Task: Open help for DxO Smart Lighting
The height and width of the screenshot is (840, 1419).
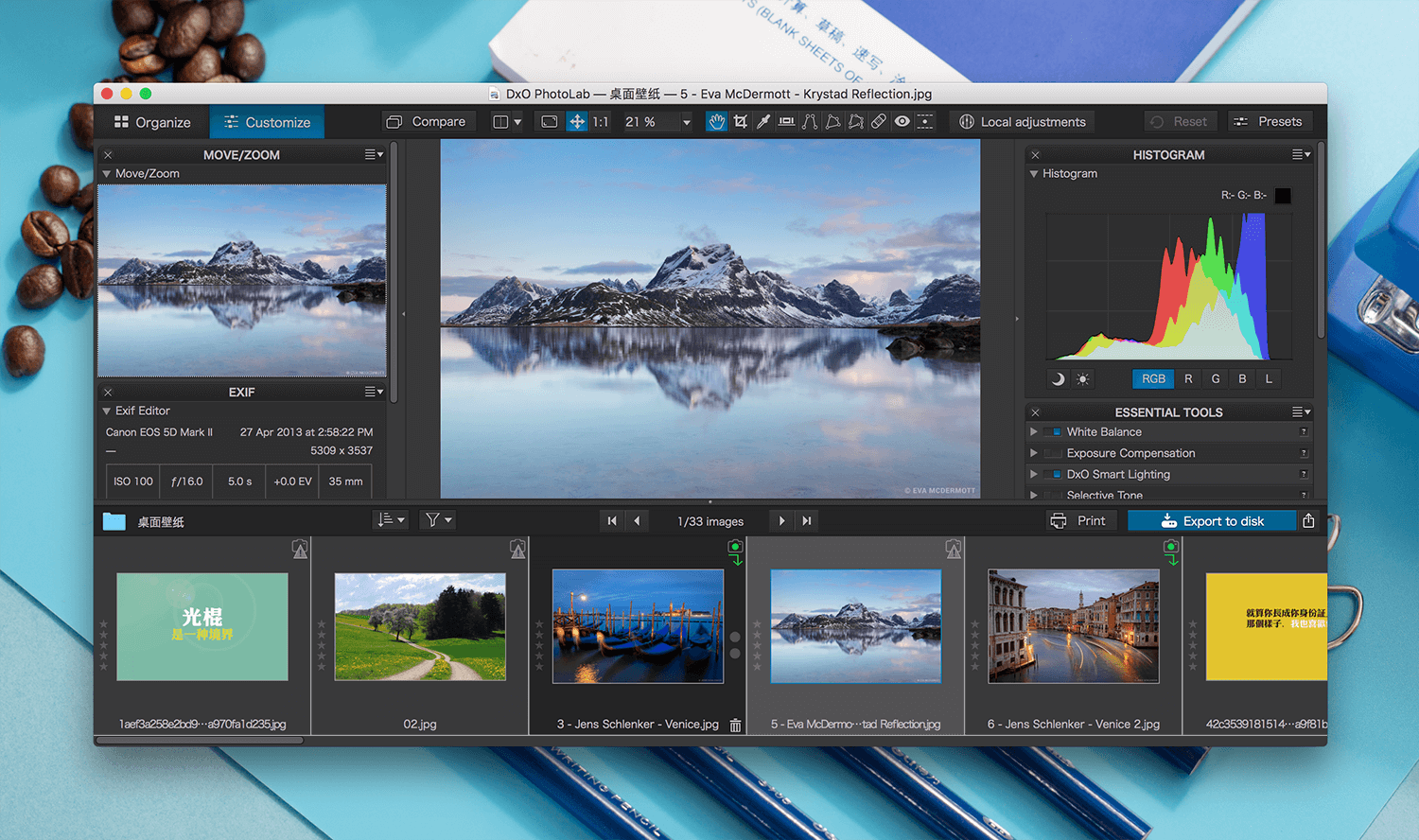Action: (x=1304, y=475)
